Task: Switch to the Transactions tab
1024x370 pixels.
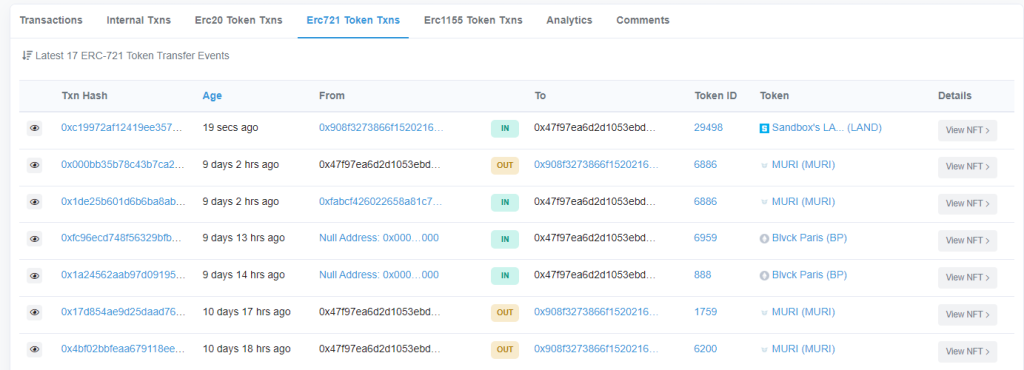Action: (x=51, y=20)
